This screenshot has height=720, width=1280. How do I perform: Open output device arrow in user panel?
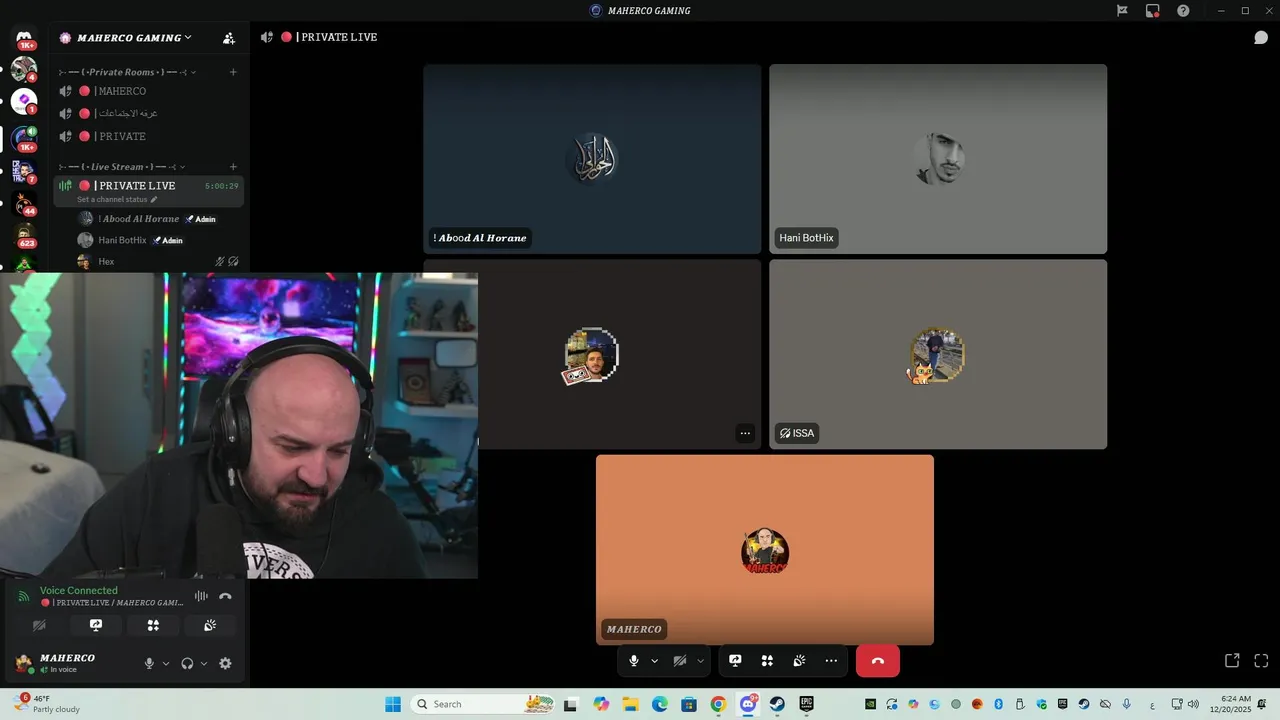204,663
